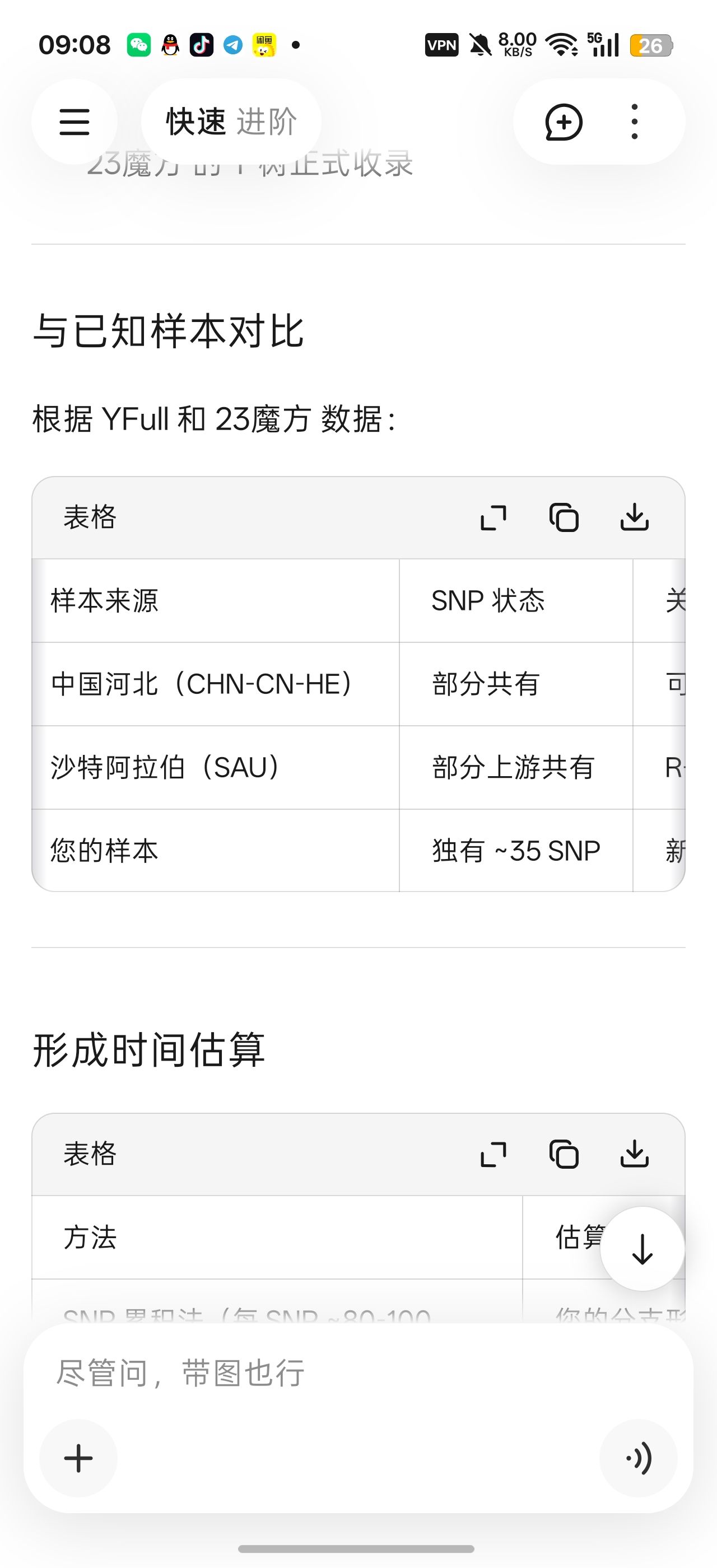Open the three-dot more options menu
This screenshot has width=717, height=1568.
635,122
